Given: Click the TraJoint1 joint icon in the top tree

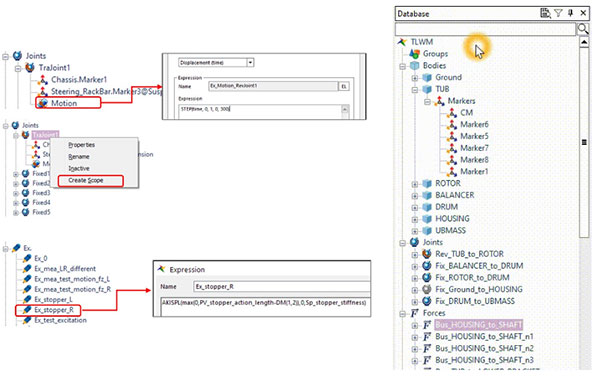Looking at the screenshot, I should [x=30, y=68].
